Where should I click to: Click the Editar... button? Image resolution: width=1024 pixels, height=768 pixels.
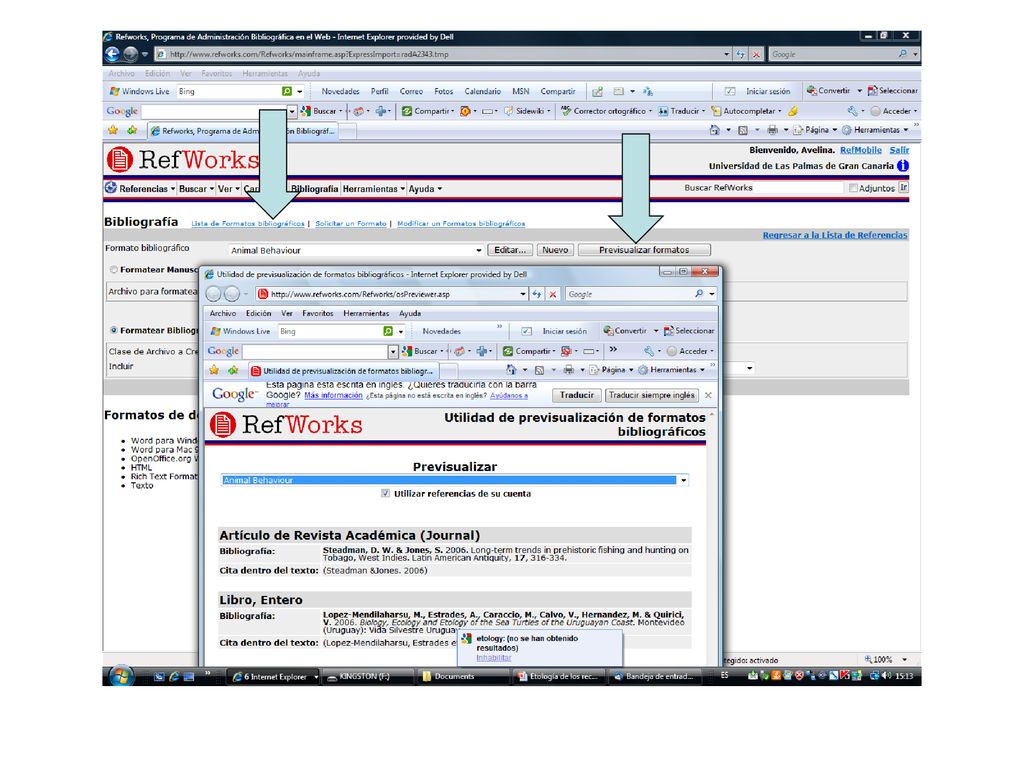pos(510,250)
